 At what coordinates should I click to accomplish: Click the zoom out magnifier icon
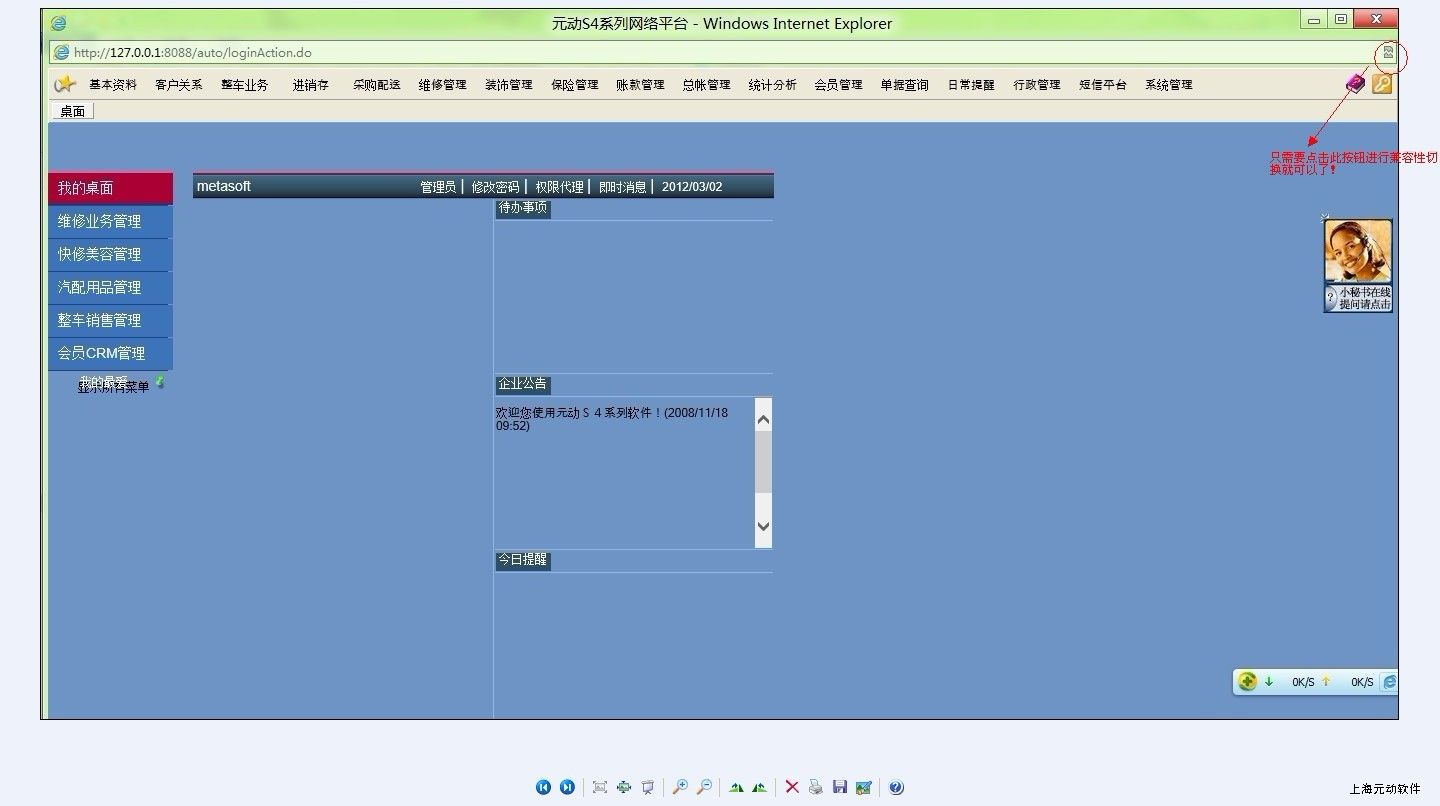[x=704, y=787]
